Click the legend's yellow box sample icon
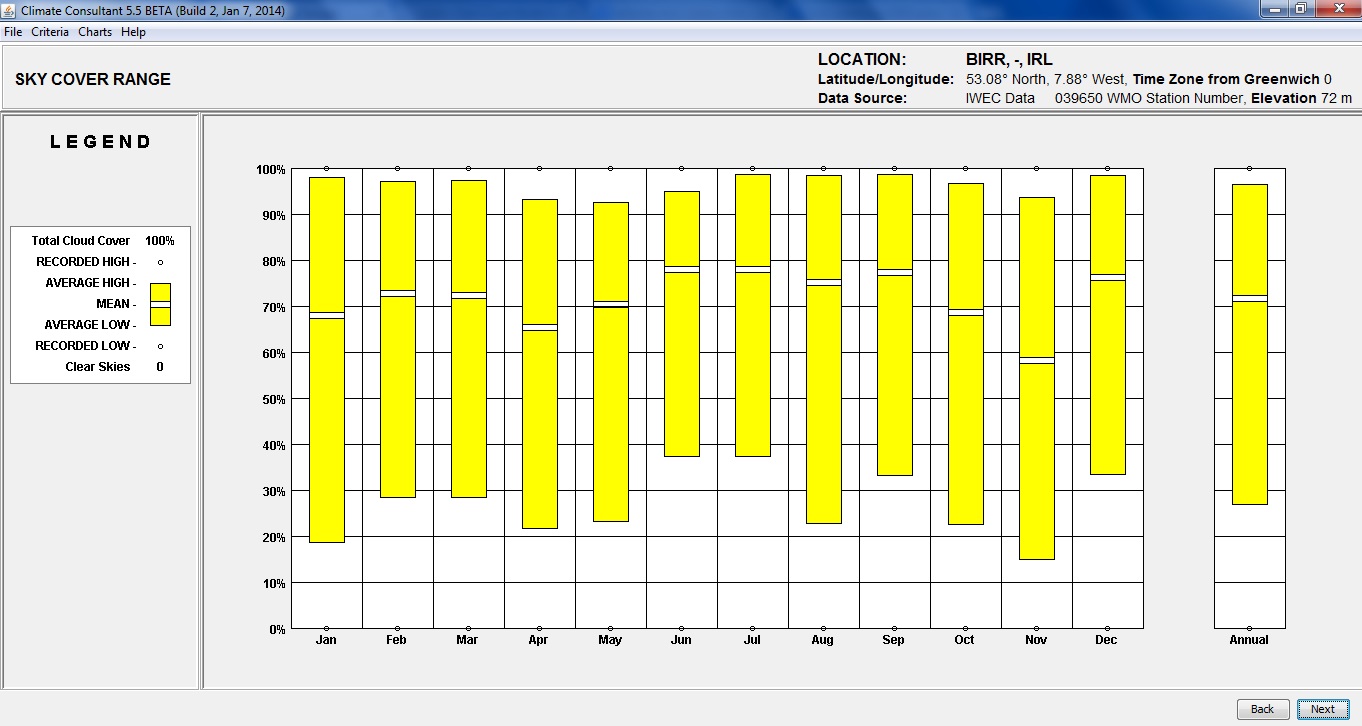The width and height of the screenshot is (1362, 726). pyautogui.click(x=160, y=304)
